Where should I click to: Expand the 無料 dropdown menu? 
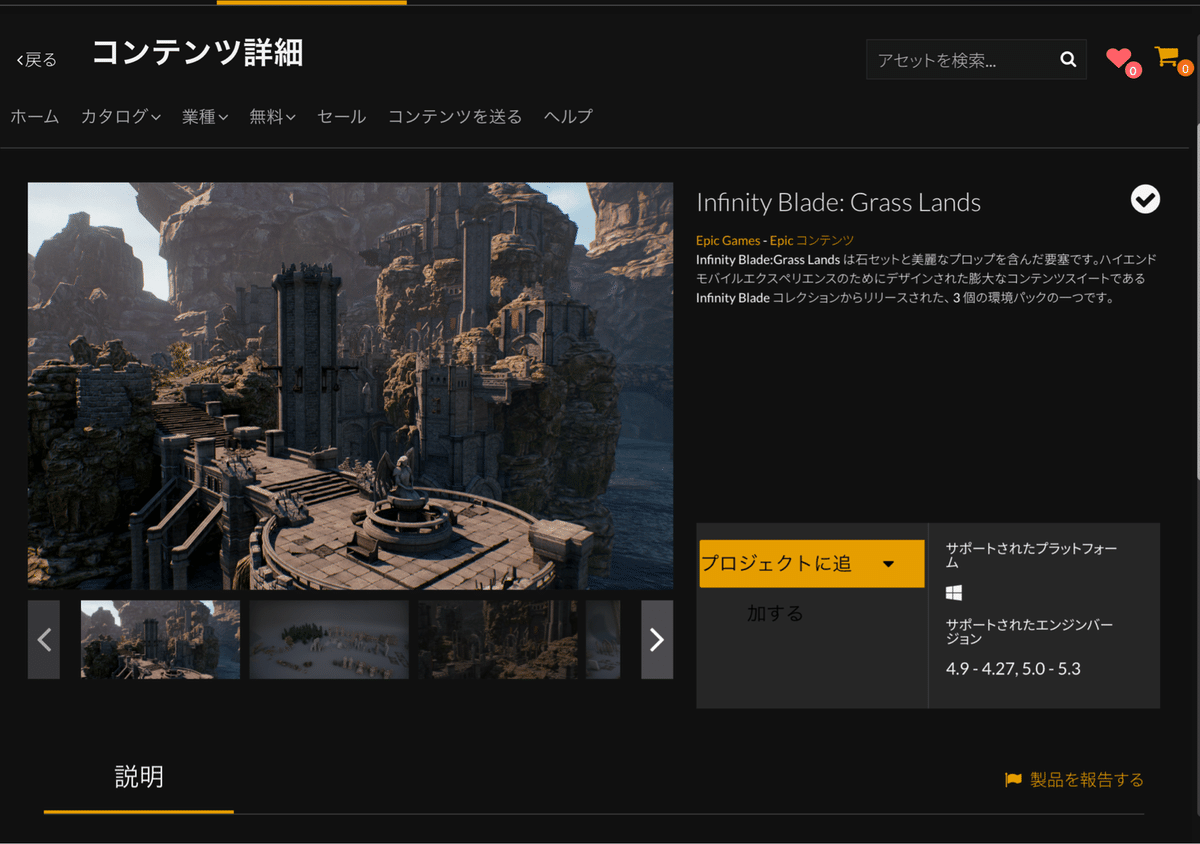coord(271,116)
